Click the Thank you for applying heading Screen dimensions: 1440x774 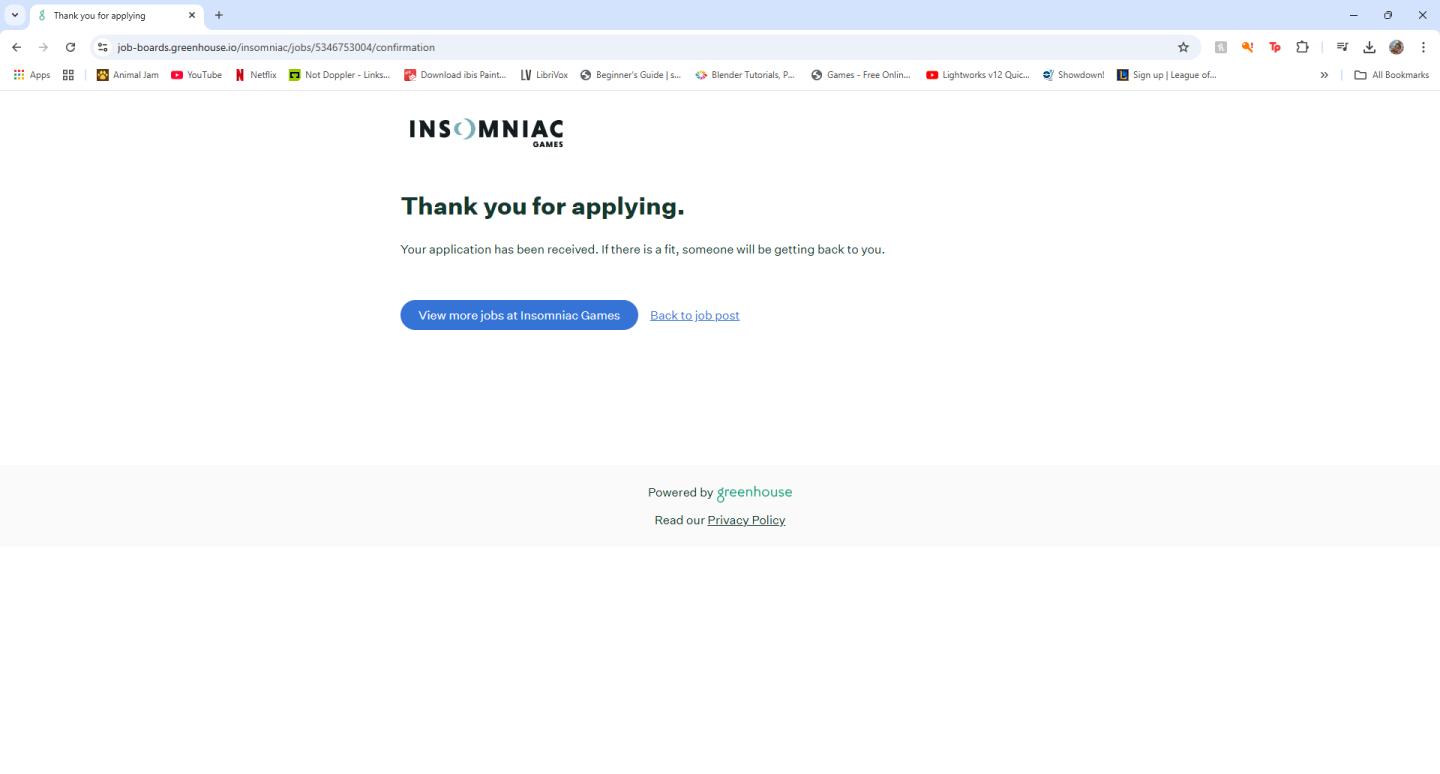[x=542, y=206]
